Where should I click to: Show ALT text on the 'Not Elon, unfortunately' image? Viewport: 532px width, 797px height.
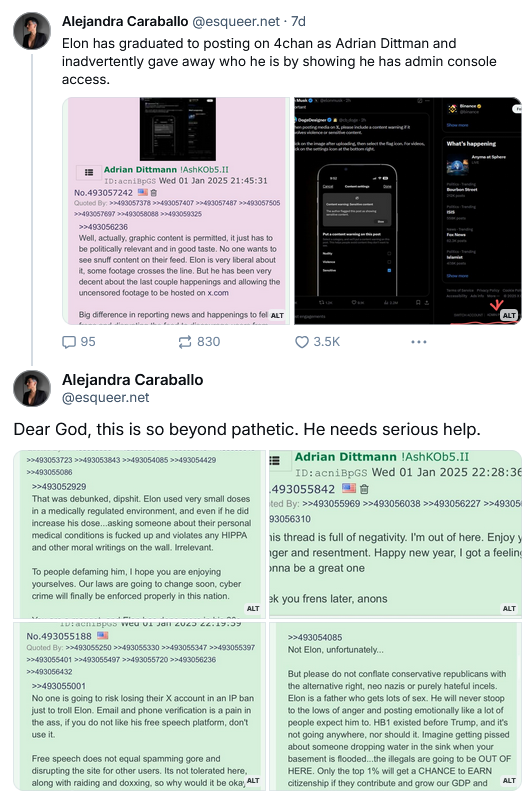(x=509, y=780)
